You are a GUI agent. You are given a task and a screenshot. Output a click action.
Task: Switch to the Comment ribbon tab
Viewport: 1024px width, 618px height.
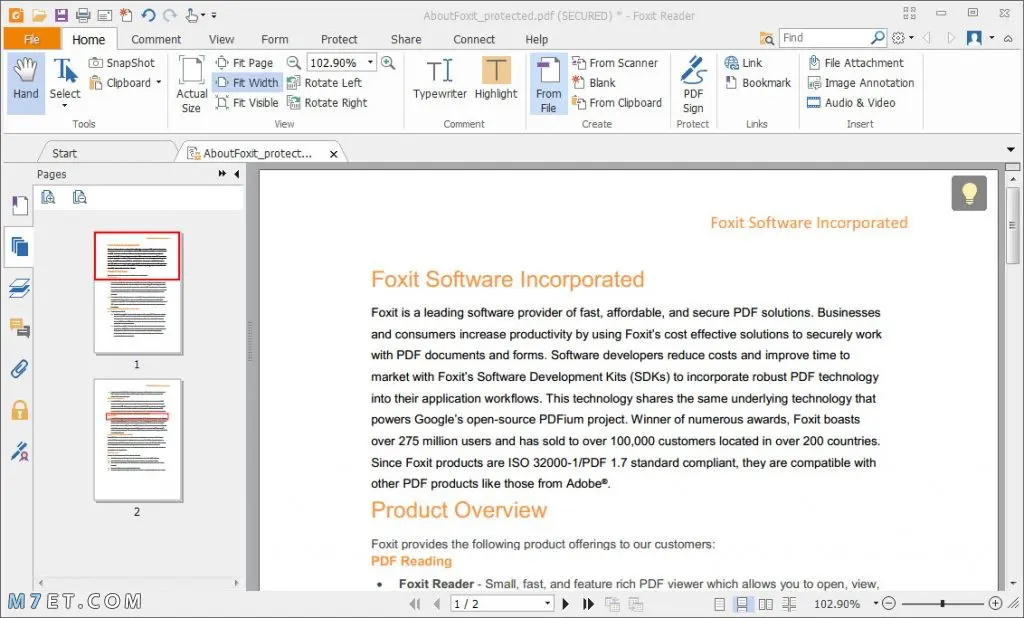coord(155,39)
